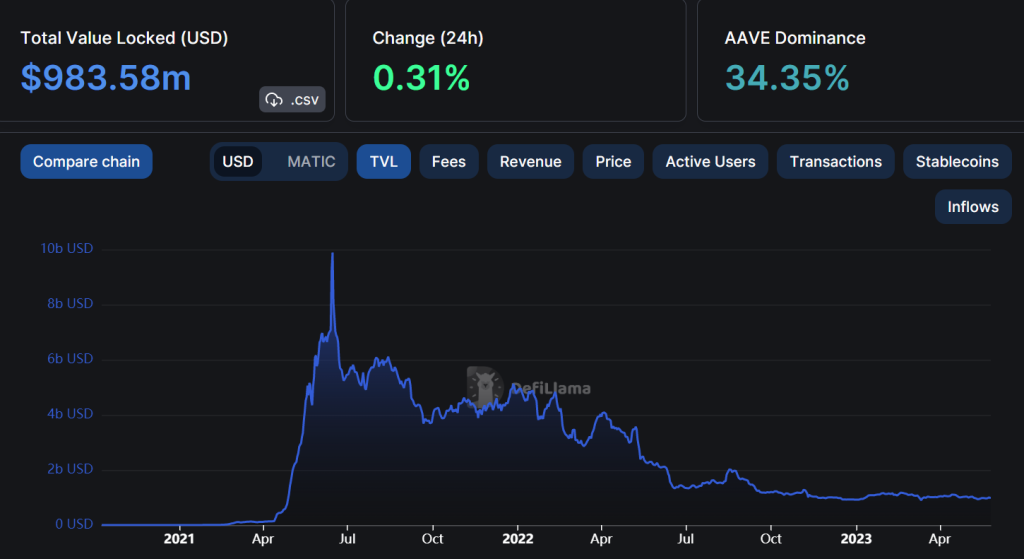The width and height of the screenshot is (1024, 559).
Task: Click the 0 USD axis label
Action: (74, 524)
